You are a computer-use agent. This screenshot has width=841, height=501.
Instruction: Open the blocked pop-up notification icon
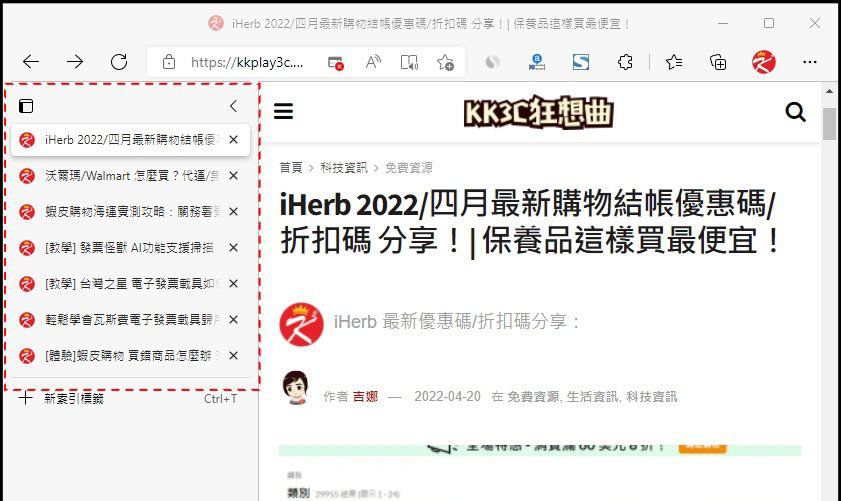coord(336,63)
